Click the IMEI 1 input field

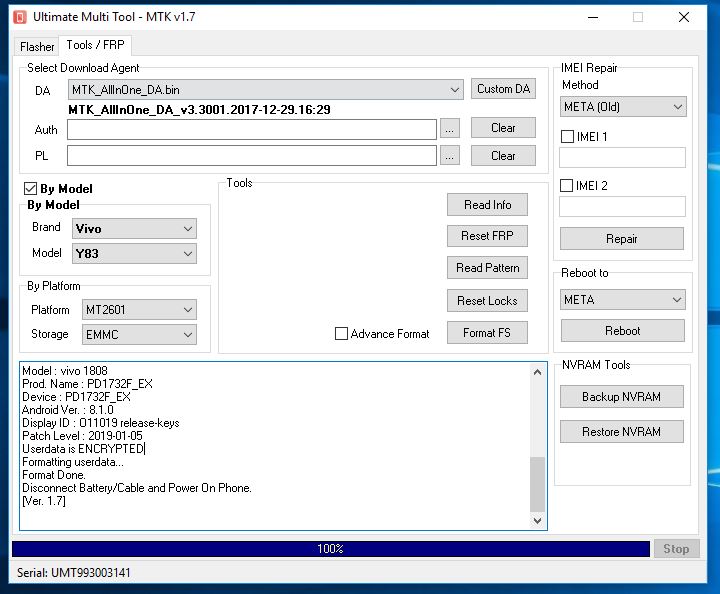point(622,157)
